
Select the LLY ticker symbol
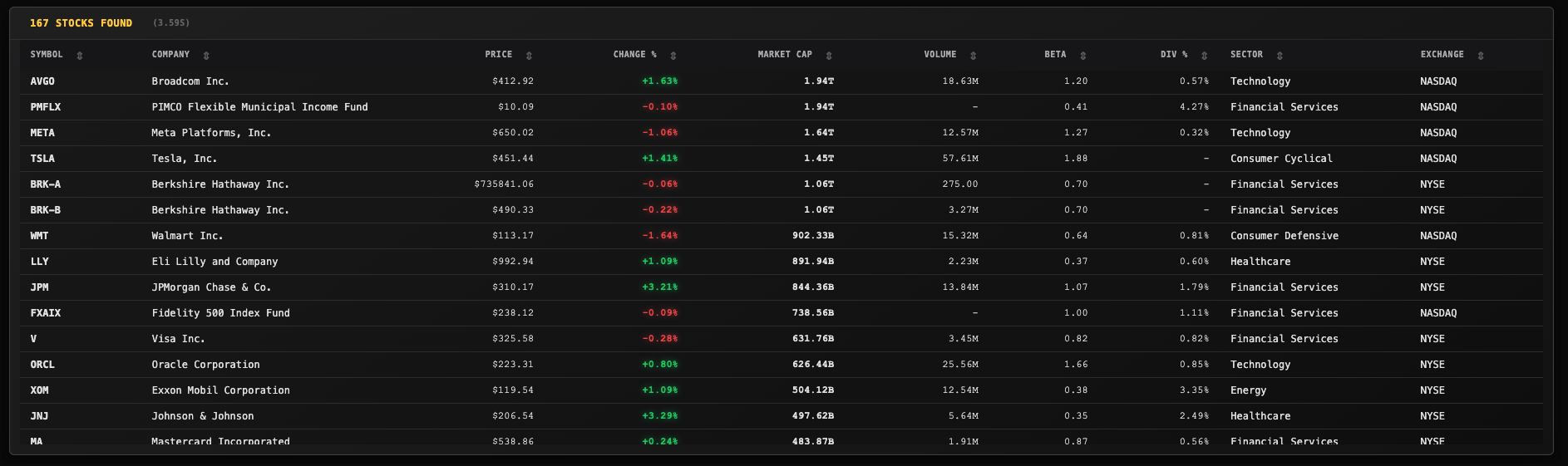[39, 262]
